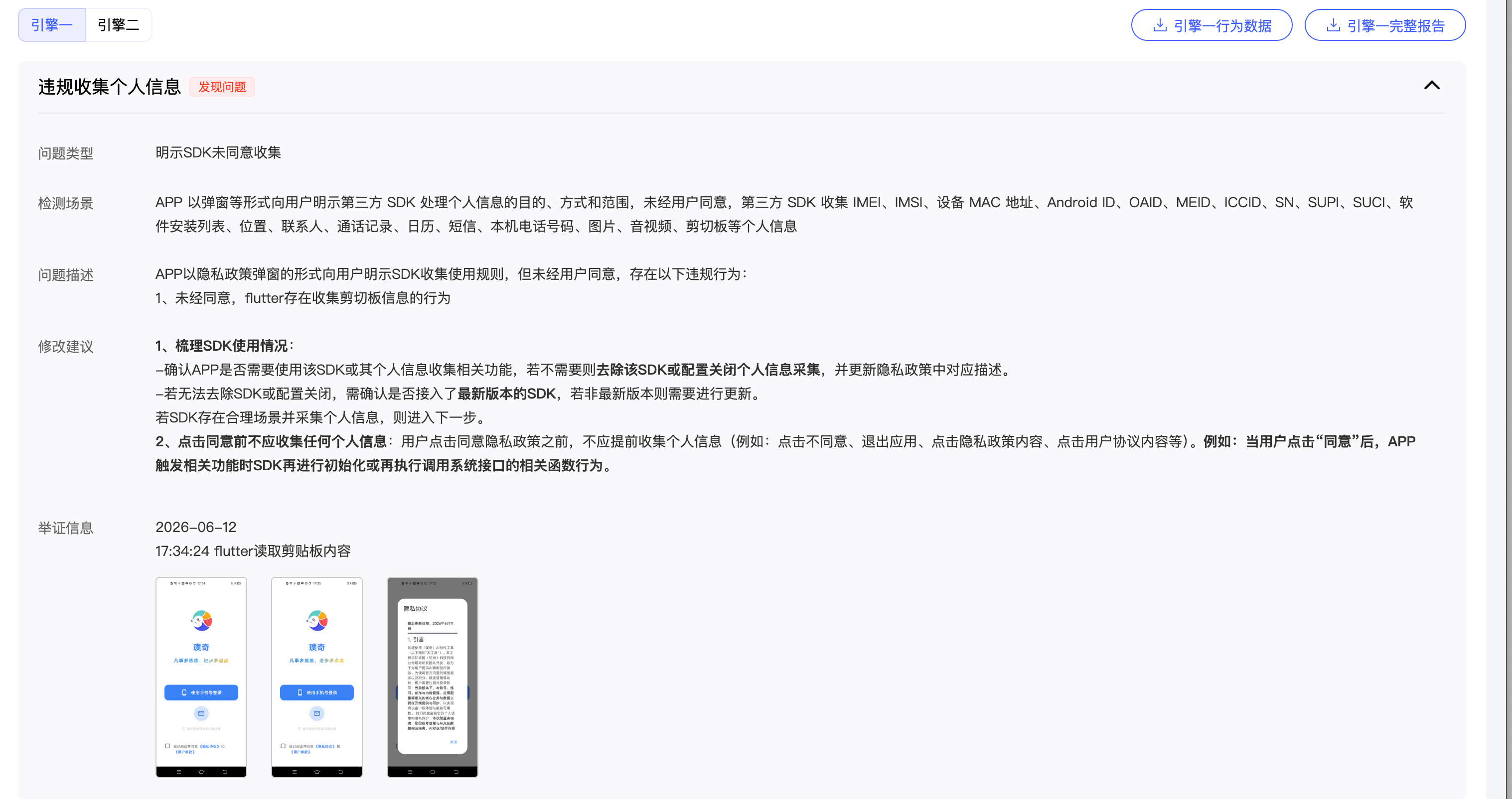Click the 举证信息 label
The height and width of the screenshot is (799, 1512).
[x=66, y=528]
